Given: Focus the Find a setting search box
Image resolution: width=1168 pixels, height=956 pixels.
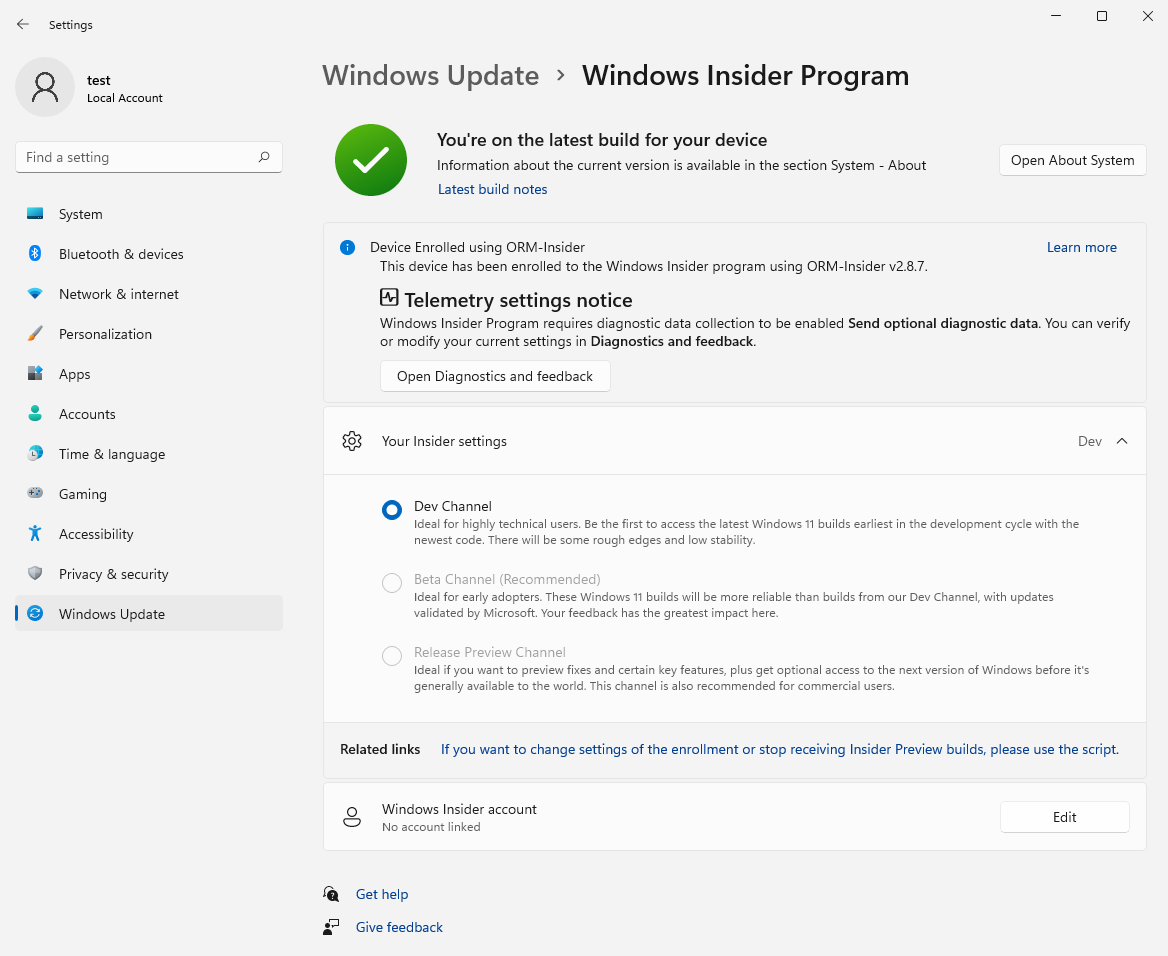Looking at the screenshot, I should tap(149, 157).
